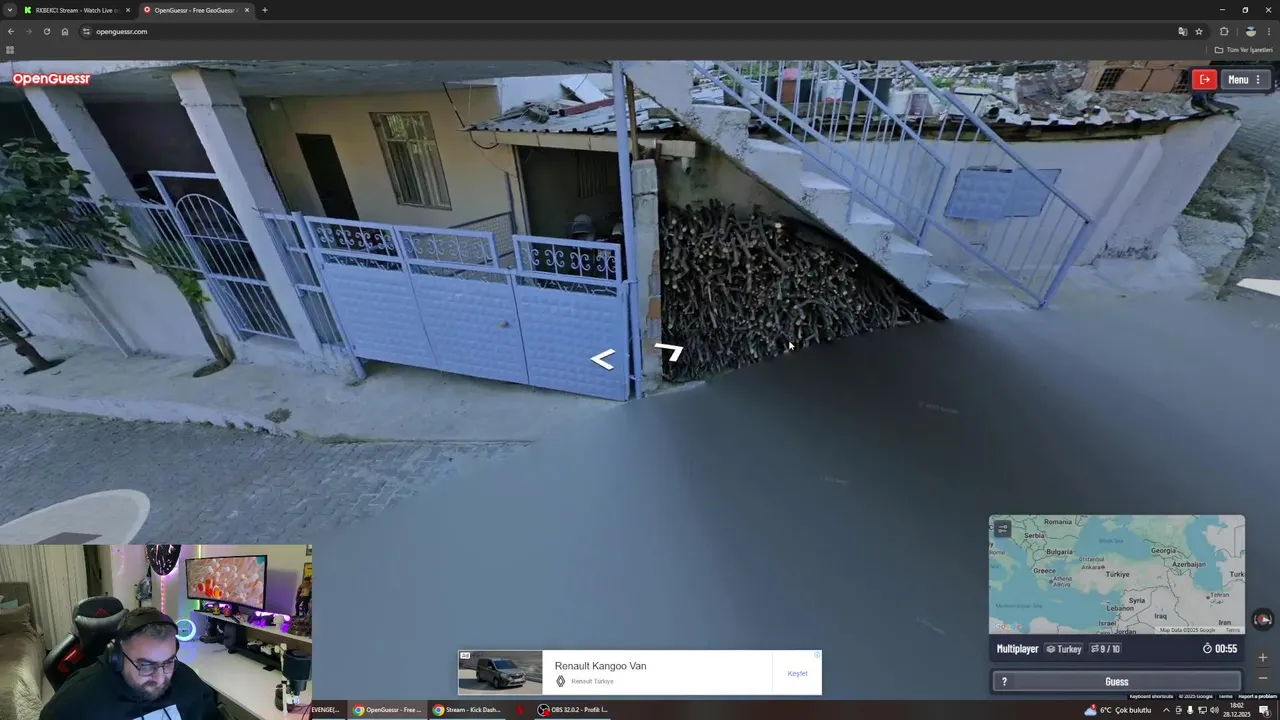1280x720 pixels.
Task: Open the Tüm Yer İşaretleri bookmarks folder
Action: coord(1244,49)
